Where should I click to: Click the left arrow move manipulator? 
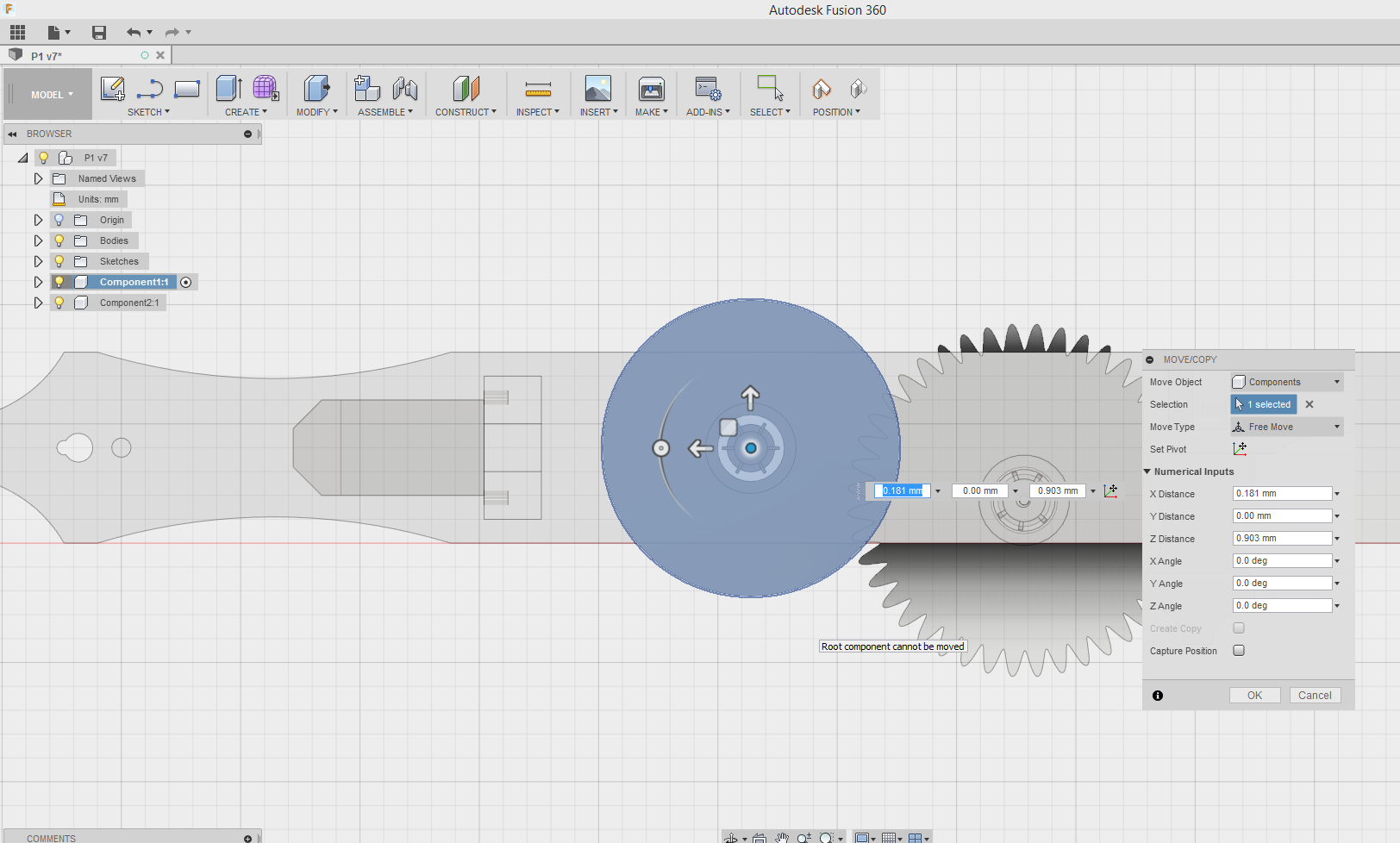700,448
